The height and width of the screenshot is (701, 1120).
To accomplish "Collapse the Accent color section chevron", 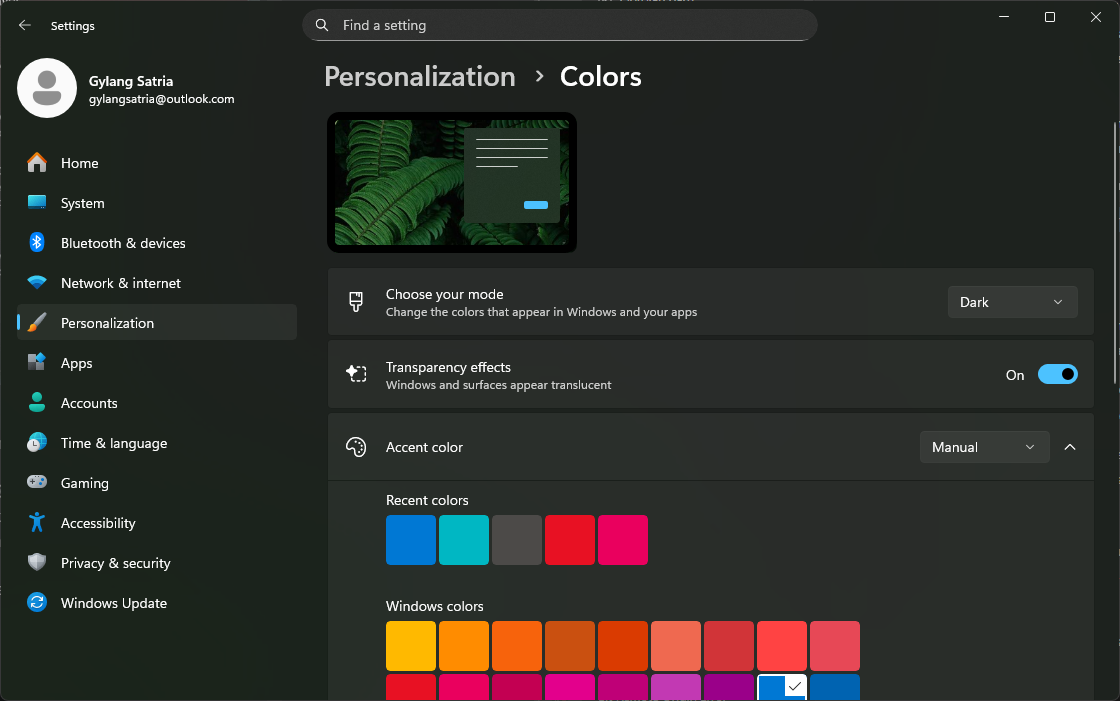I will click(x=1070, y=447).
